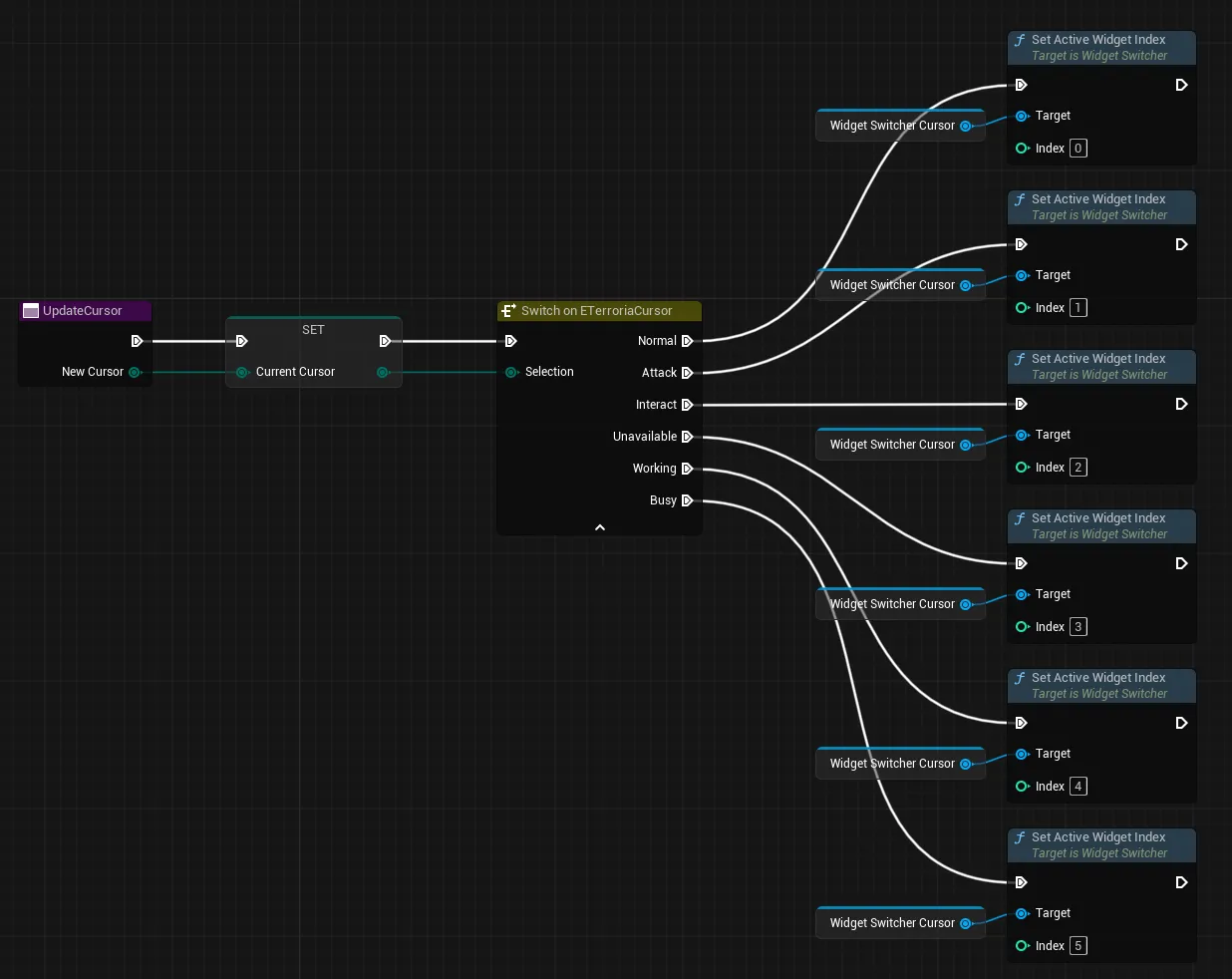Click exec input pin of Index 2 node
The height and width of the screenshot is (979, 1232).
pyautogui.click(x=1021, y=404)
